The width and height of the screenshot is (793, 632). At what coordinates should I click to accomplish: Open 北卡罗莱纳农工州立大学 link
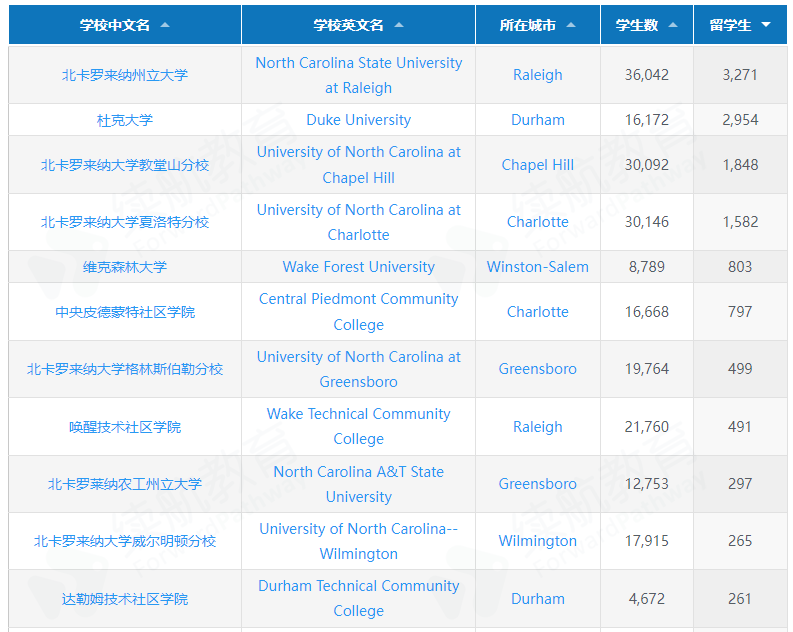click(125, 484)
